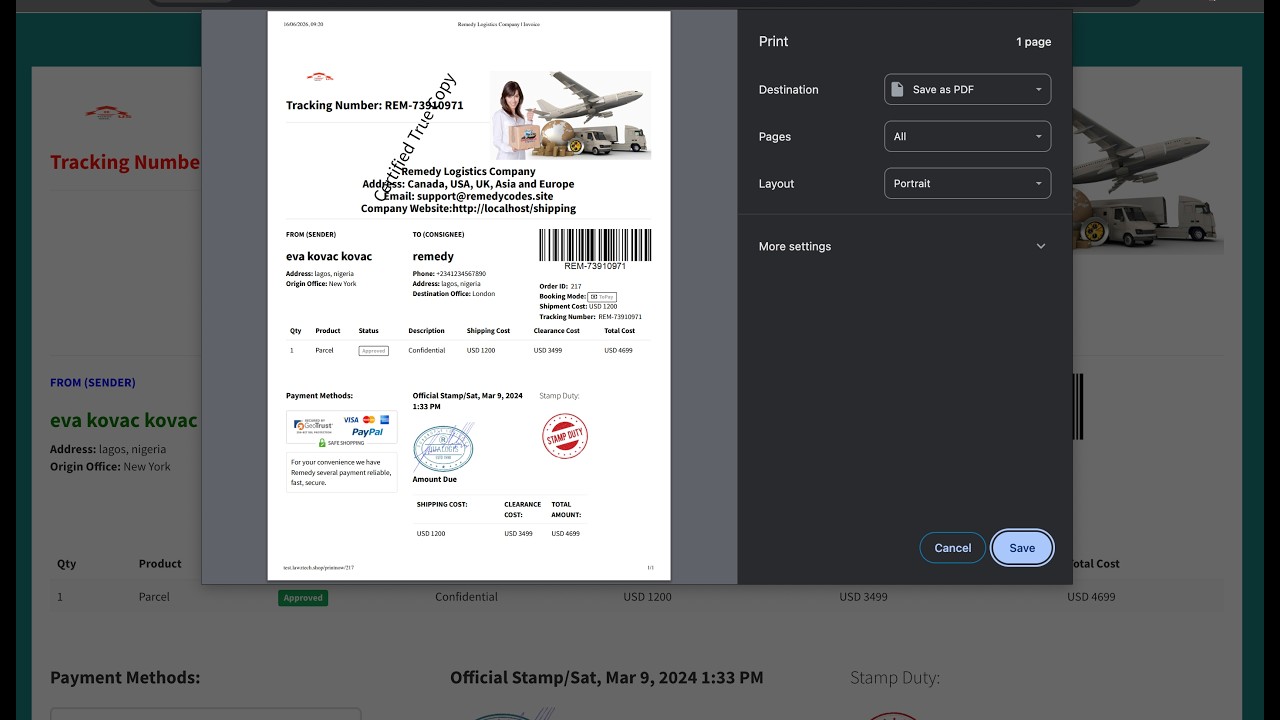Click 'Tracking Number: REM-73910971' heading in preview
Image resolution: width=1280 pixels, height=720 pixels.
point(374,105)
